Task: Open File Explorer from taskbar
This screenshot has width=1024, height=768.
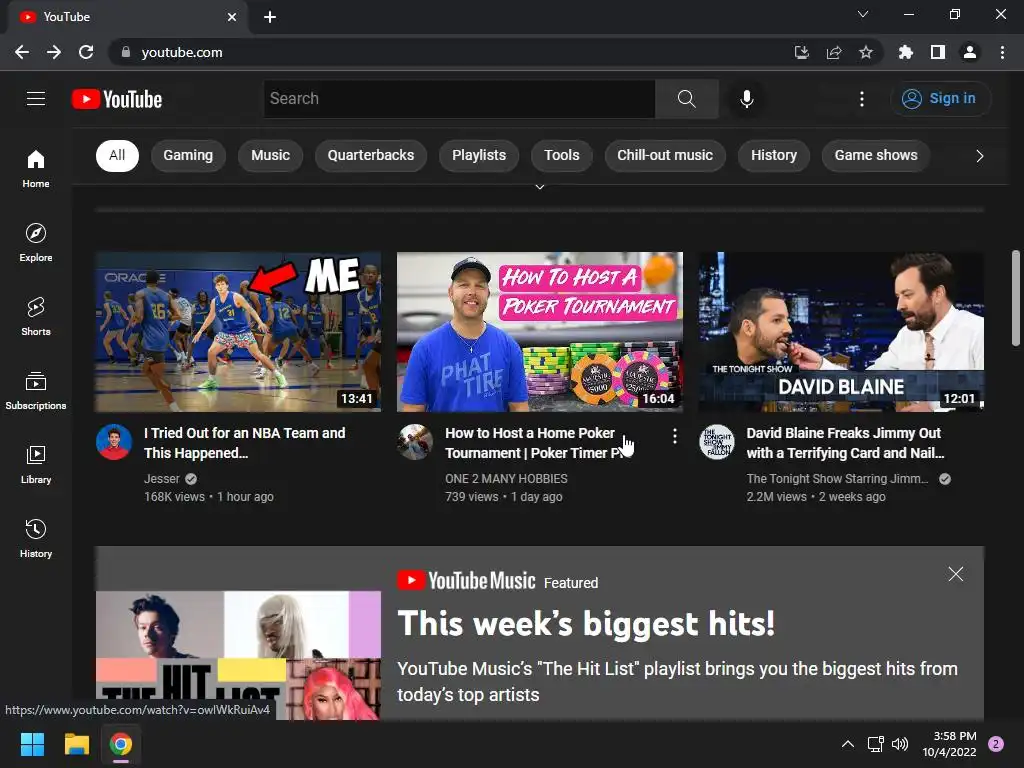Action: (76, 744)
